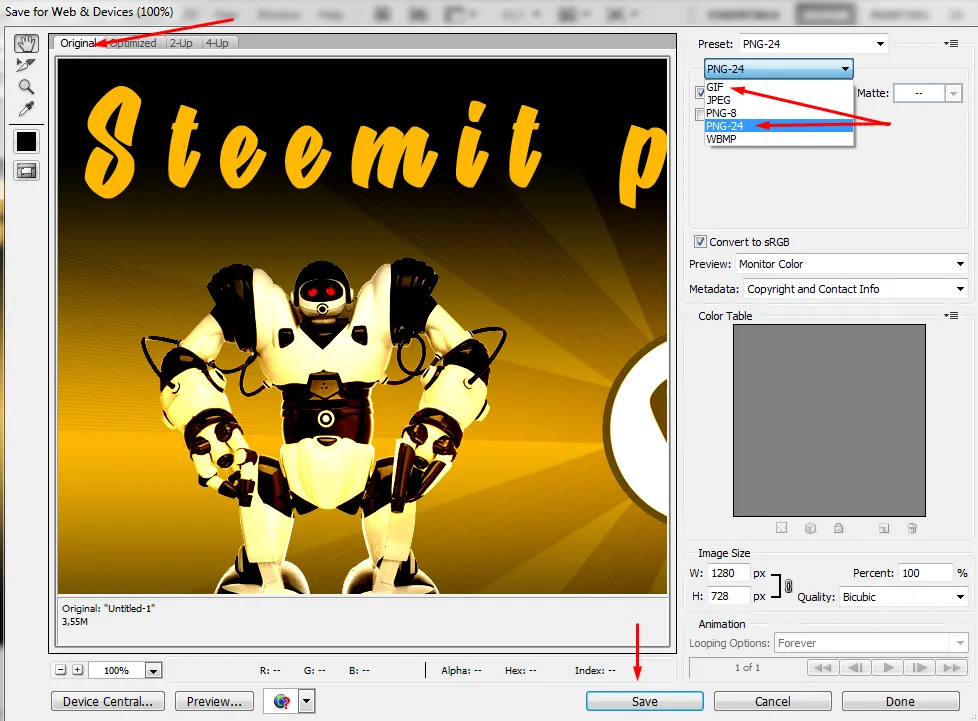Switch to the 2-Up tab
The height and width of the screenshot is (721, 978).
coord(182,43)
